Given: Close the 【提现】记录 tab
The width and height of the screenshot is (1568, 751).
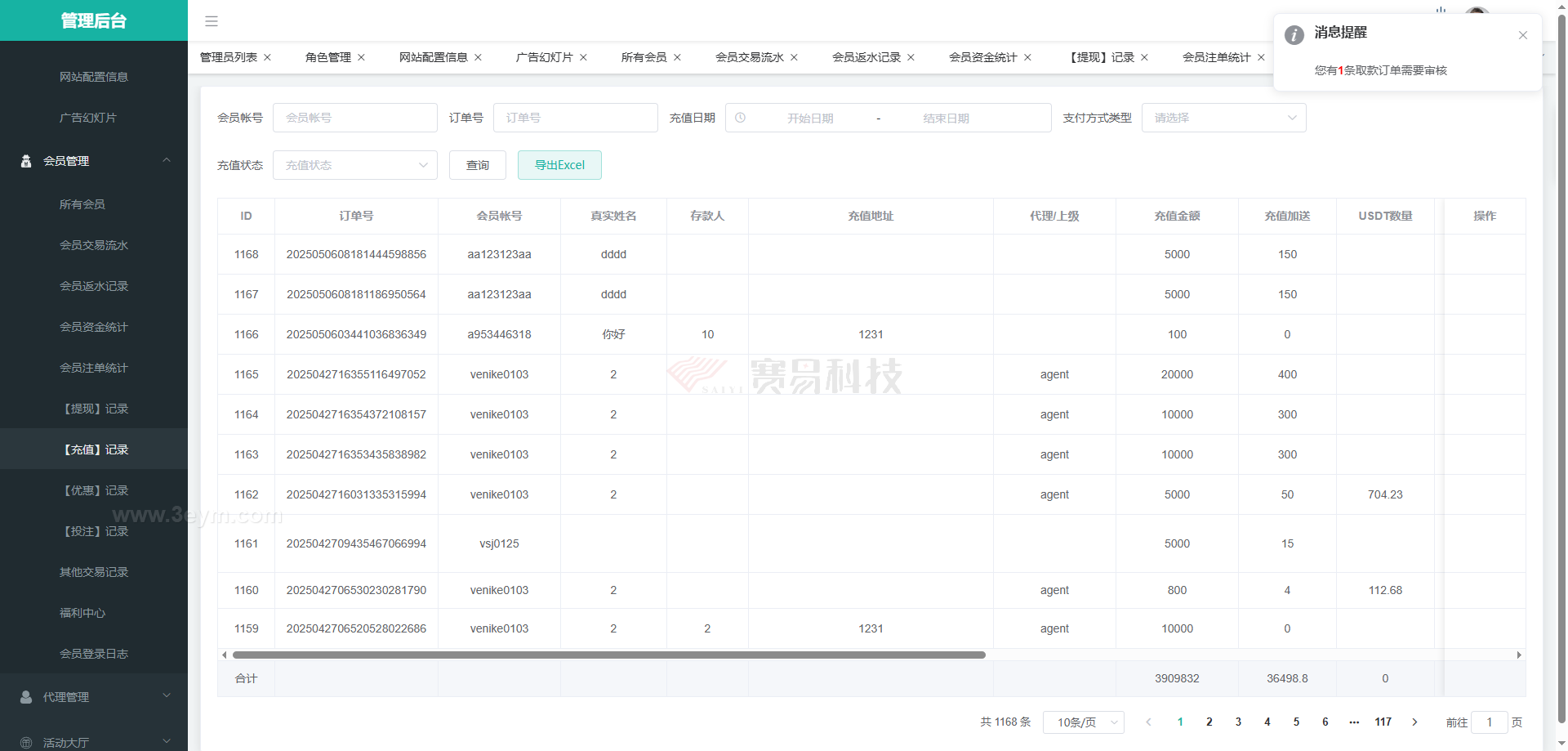Looking at the screenshot, I should coord(1144,57).
